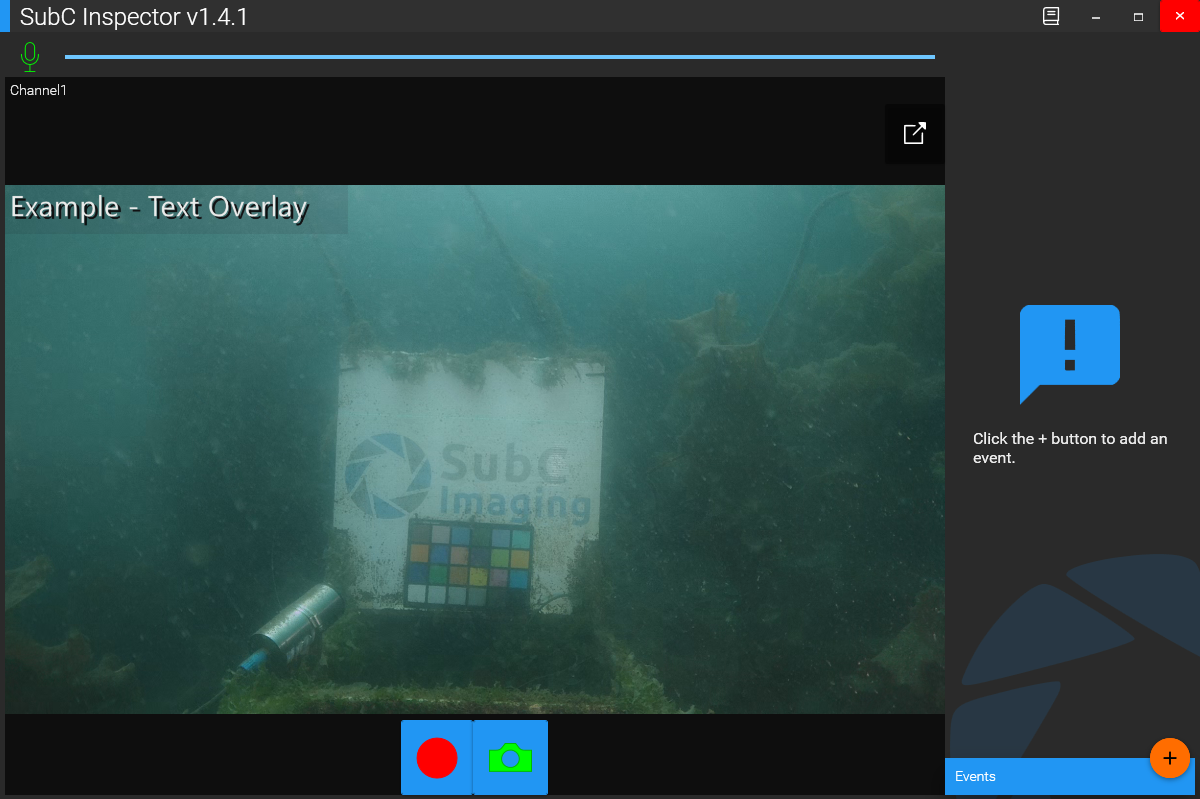Viewport: 1200px width, 799px height.
Task: Click the add-an-event hint text
Action: (x=1069, y=448)
